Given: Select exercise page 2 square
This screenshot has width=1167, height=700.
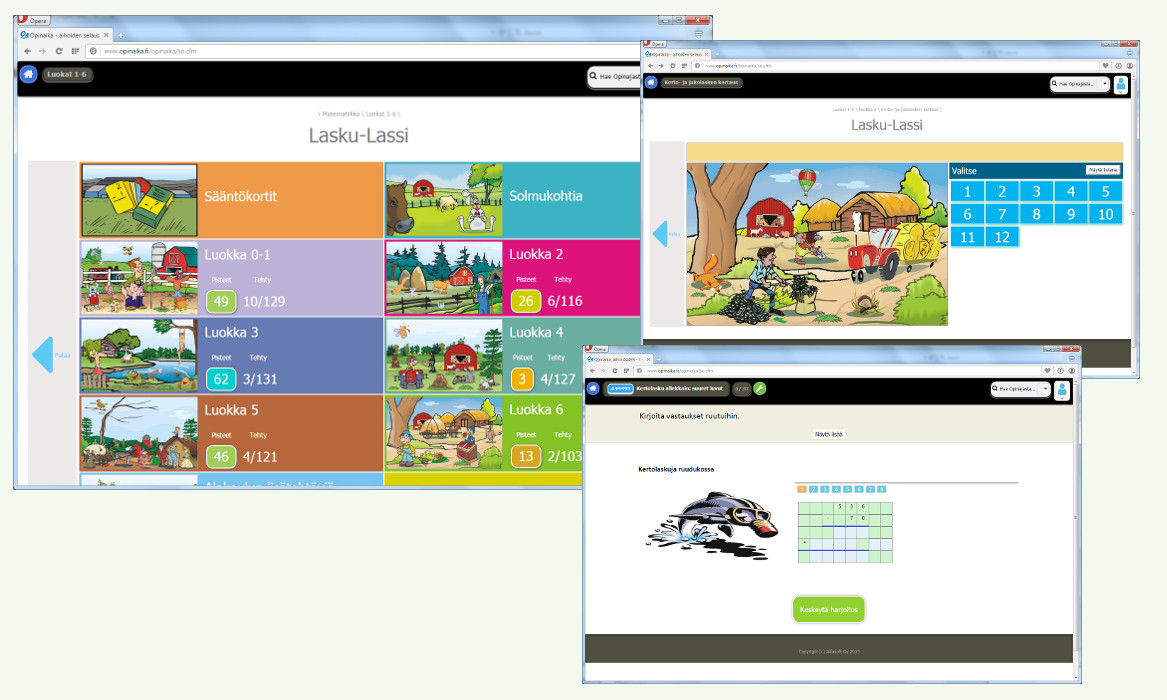Looking at the screenshot, I should 813,489.
